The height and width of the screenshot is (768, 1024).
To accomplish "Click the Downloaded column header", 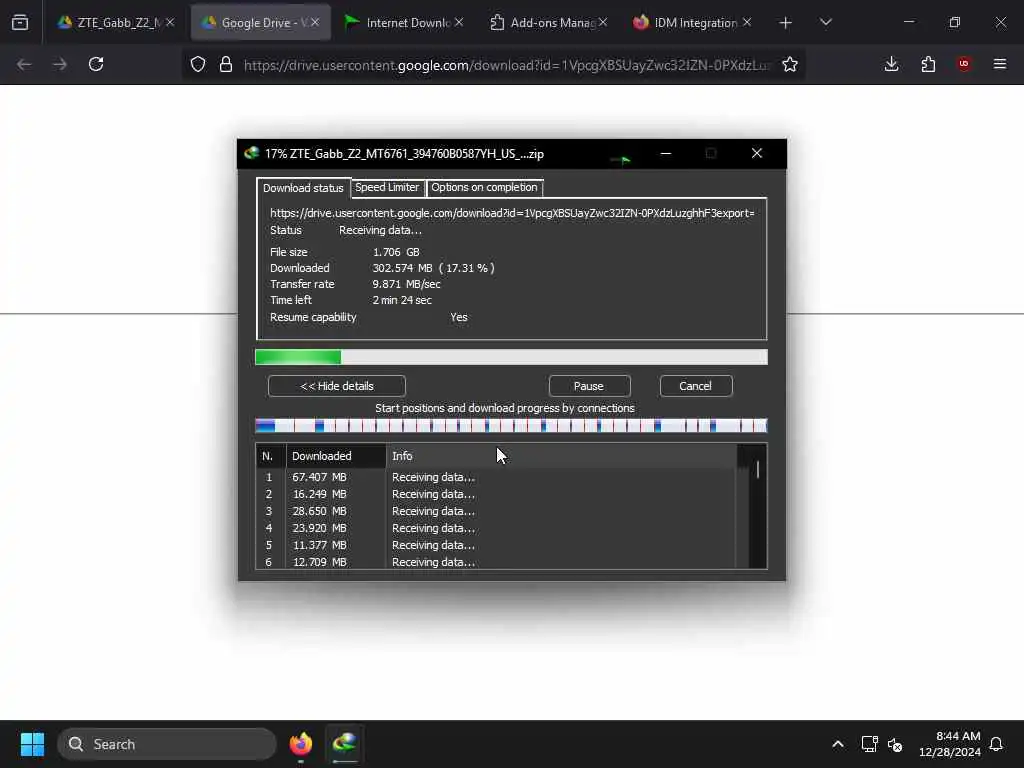I will [x=336, y=456].
